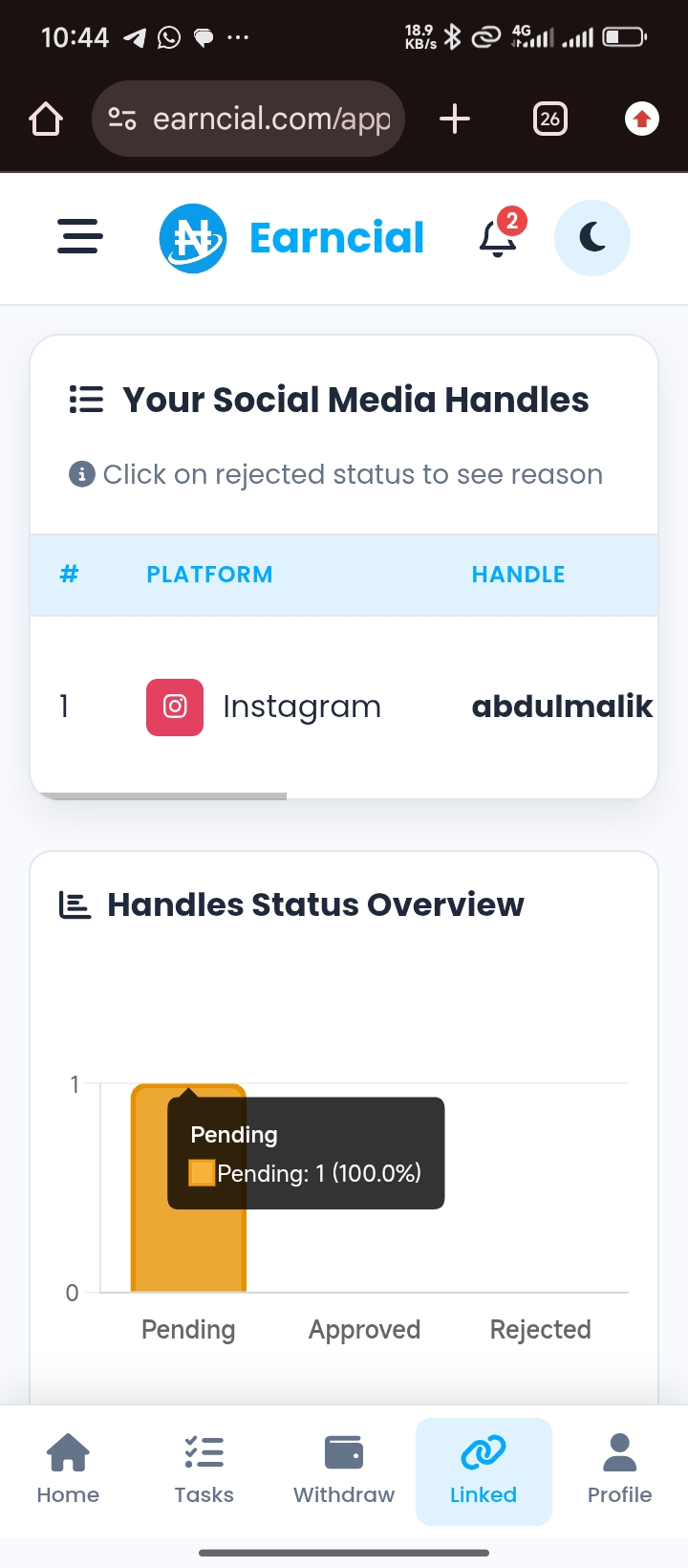
Task: Open the Withdraw tab
Action: point(344,1470)
